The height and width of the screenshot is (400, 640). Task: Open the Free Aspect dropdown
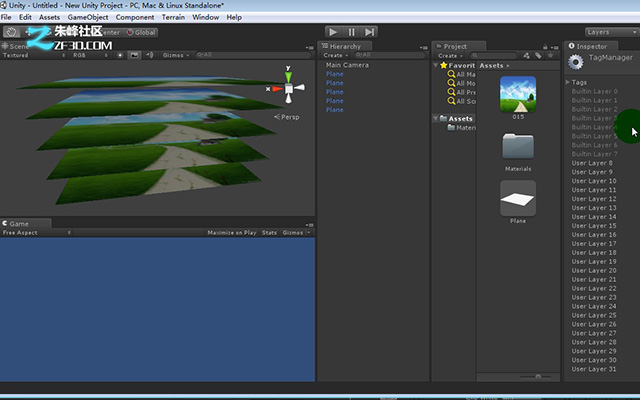[36, 233]
